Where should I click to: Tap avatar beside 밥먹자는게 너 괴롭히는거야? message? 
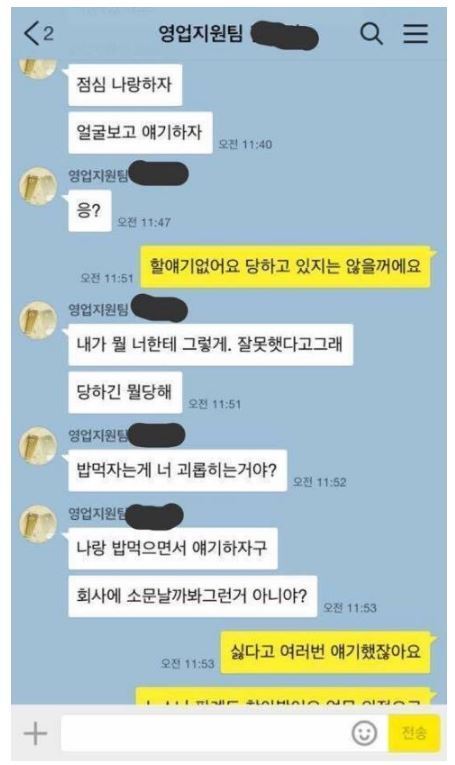(x=38, y=446)
